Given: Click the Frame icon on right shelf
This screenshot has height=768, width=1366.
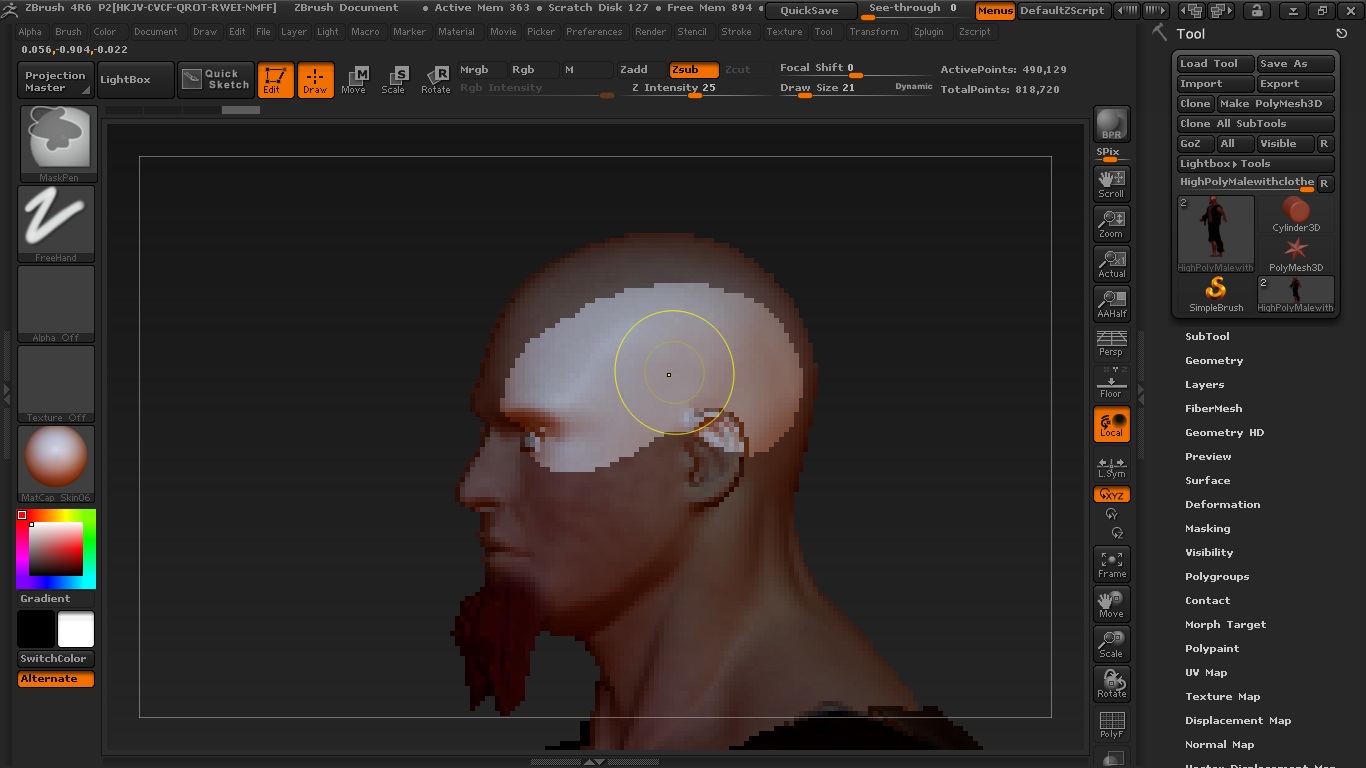Looking at the screenshot, I should [x=1111, y=563].
